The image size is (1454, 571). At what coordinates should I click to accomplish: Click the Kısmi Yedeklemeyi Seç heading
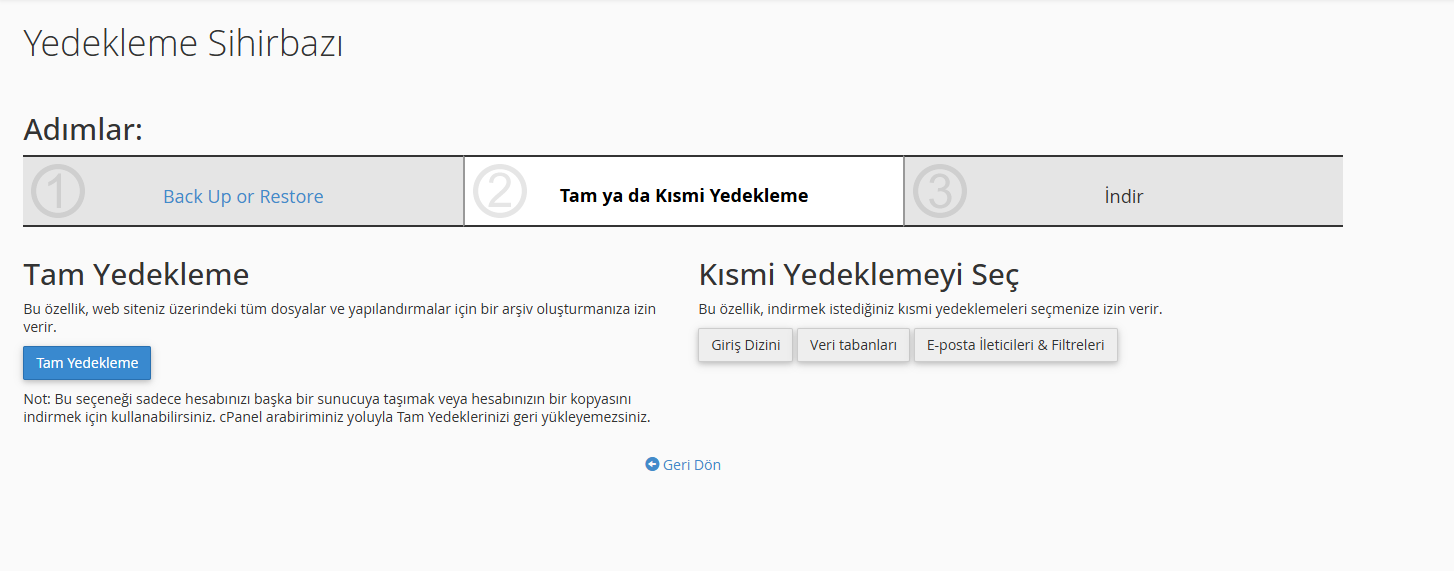coord(858,274)
